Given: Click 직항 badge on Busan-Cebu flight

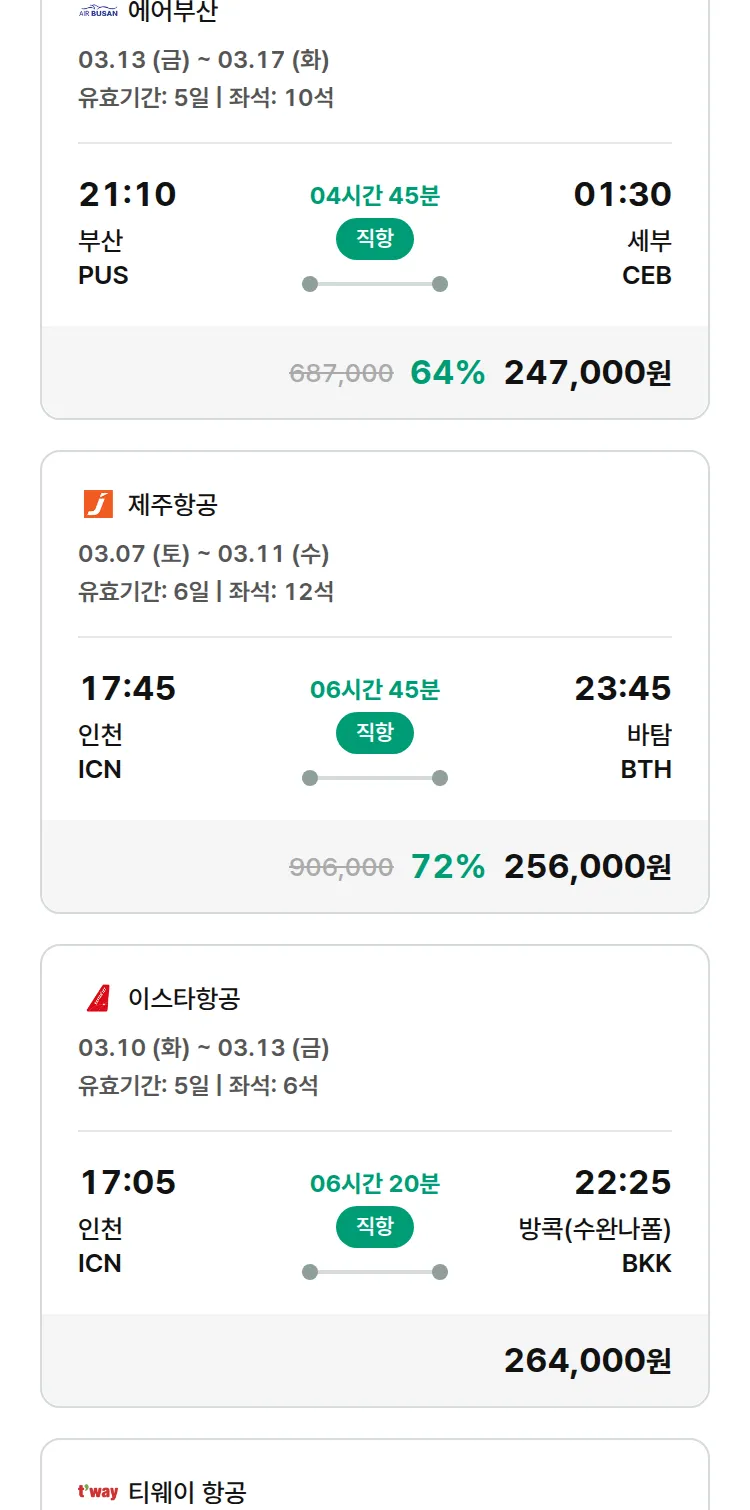Looking at the screenshot, I should coord(375,239).
